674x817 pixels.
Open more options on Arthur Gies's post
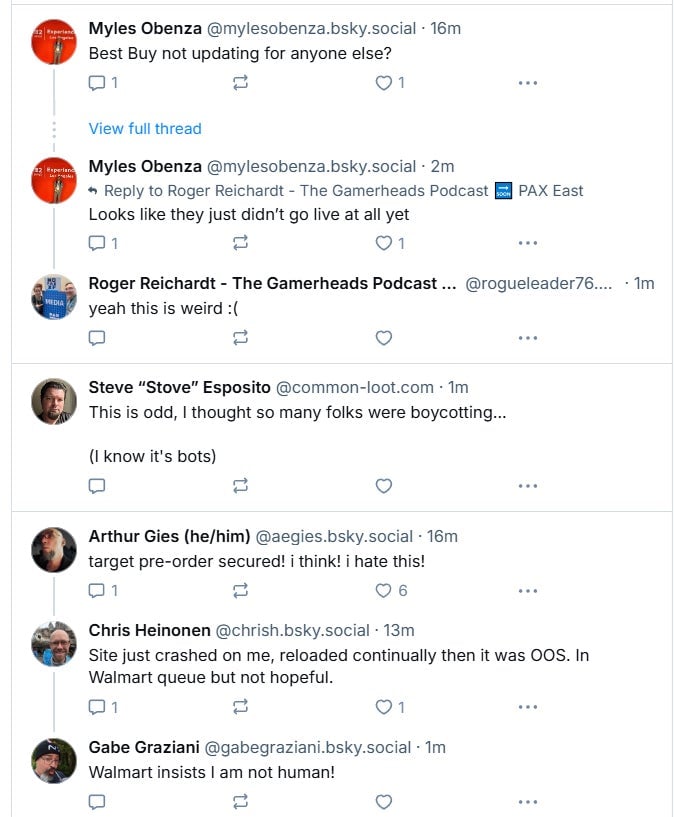(528, 591)
